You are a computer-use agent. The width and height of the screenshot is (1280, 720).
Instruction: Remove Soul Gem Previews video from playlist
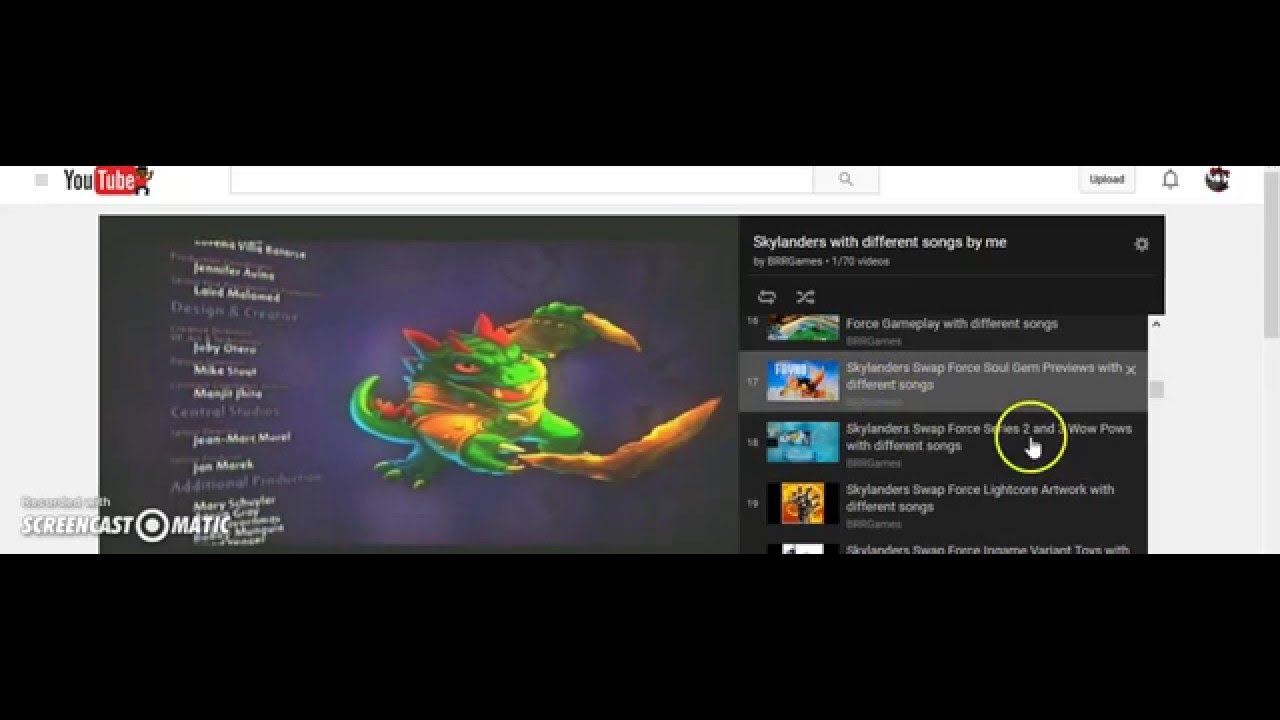tap(1131, 370)
